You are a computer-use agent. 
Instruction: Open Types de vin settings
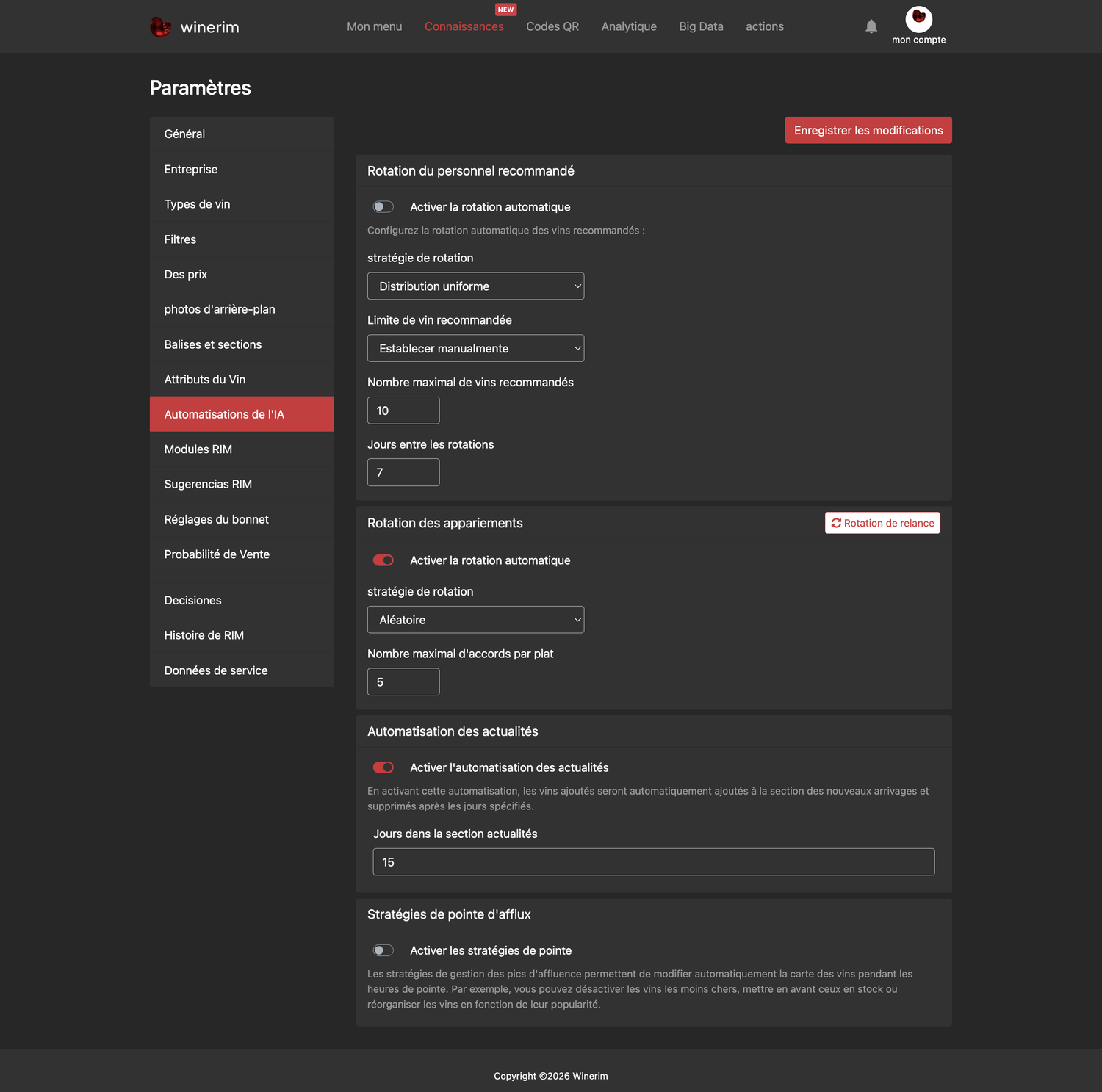click(242, 204)
